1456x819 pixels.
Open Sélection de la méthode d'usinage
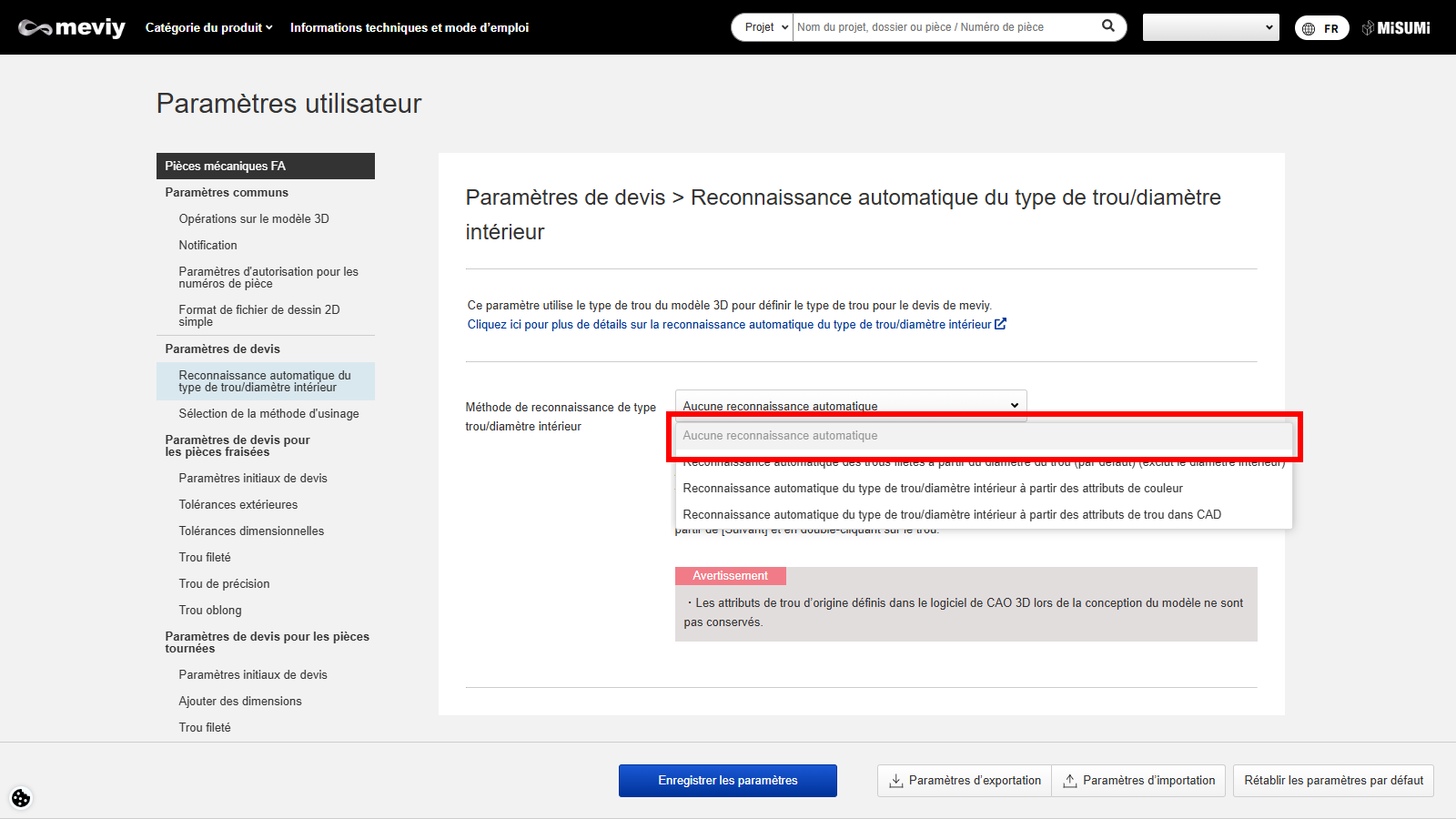268,414
